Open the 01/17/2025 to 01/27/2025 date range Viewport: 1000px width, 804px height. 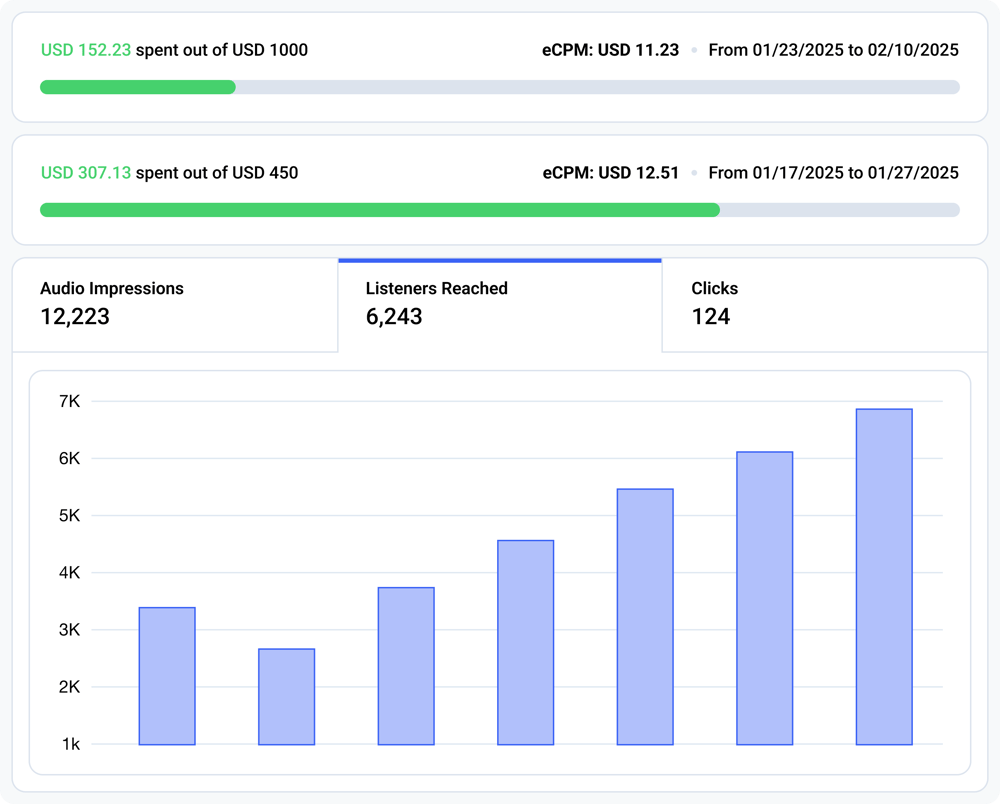tap(833, 172)
